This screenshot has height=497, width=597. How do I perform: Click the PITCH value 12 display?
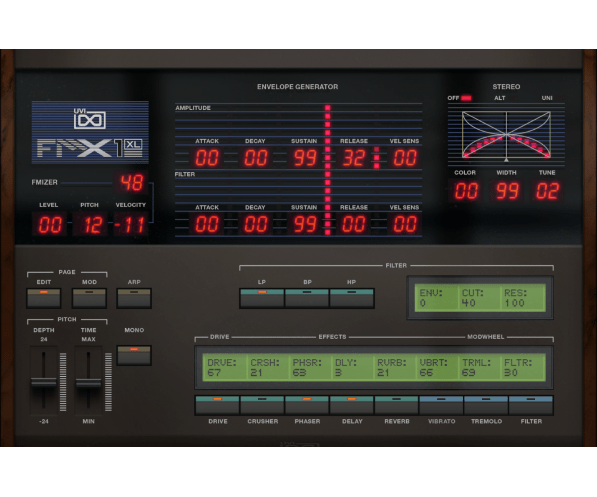(91, 224)
